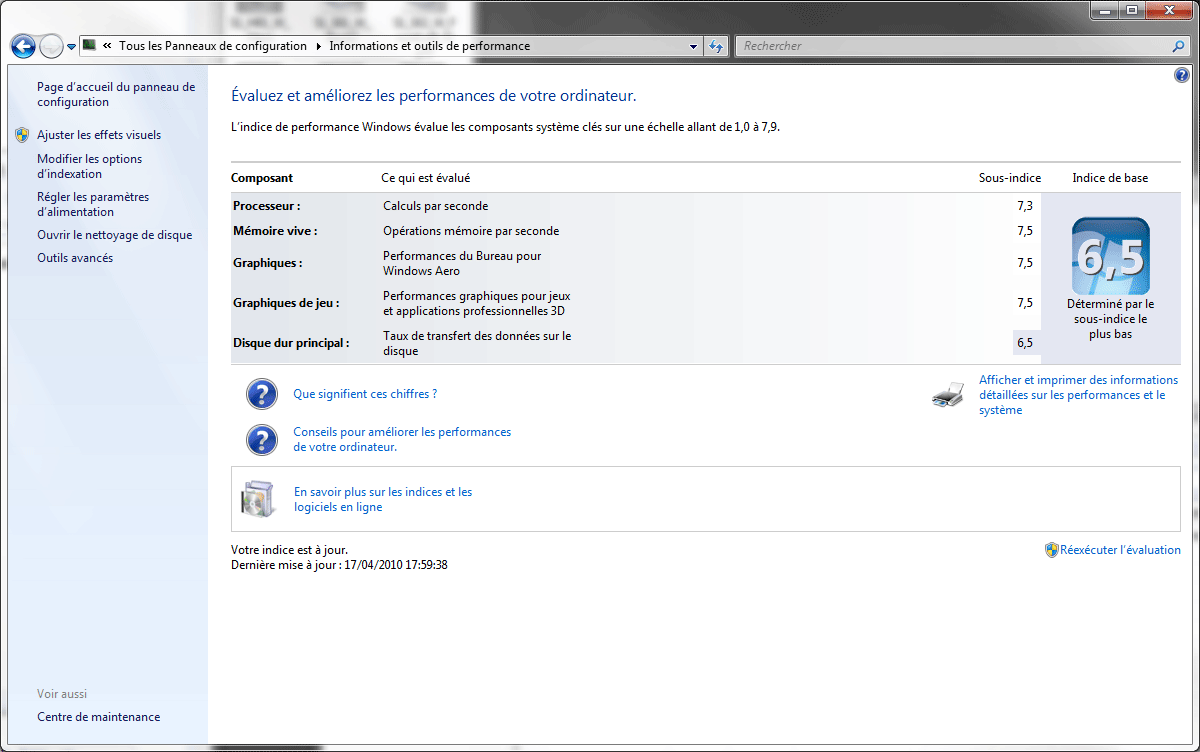Open Conseils pour améliorer les performances link
The width and height of the screenshot is (1200, 752).
pyautogui.click(x=402, y=440)
